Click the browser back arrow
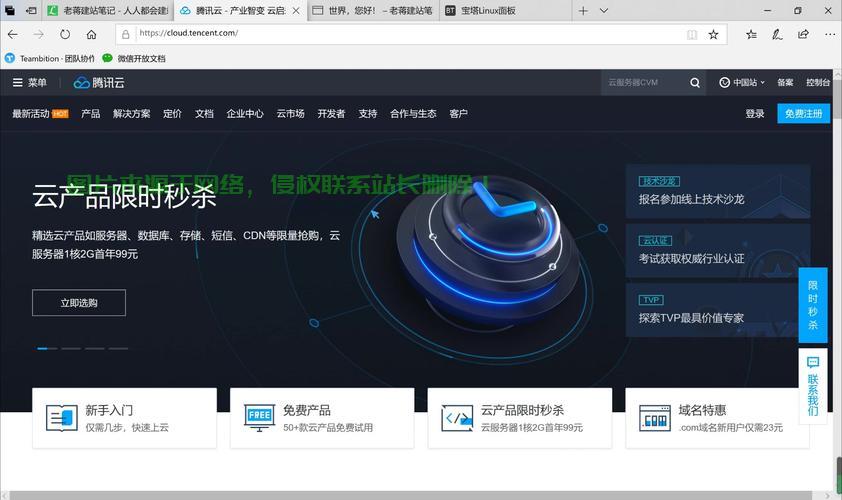This screenshot has height=500, width=842. (x=13, y=34)
